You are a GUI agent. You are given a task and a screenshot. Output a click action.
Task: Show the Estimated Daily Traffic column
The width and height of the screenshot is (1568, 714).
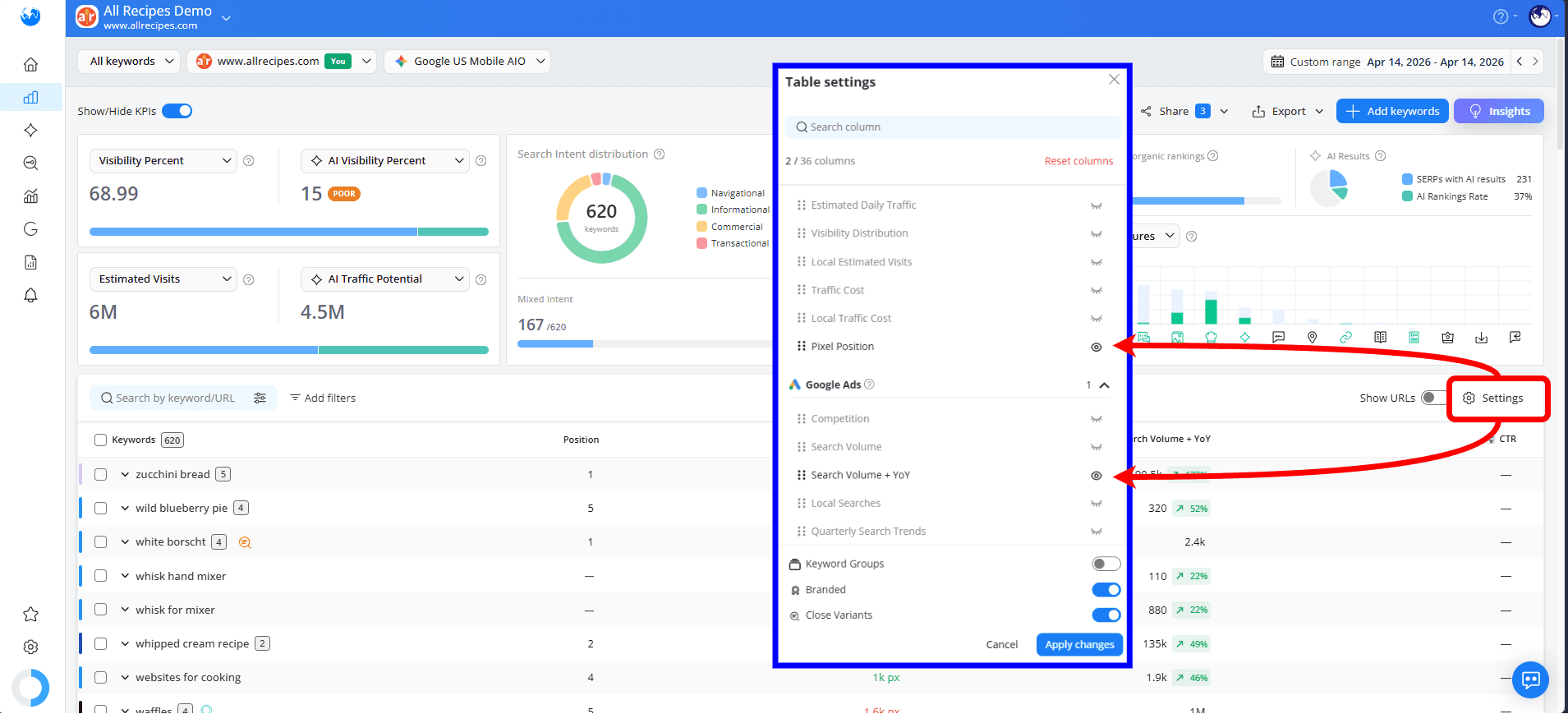(1096, 206)
